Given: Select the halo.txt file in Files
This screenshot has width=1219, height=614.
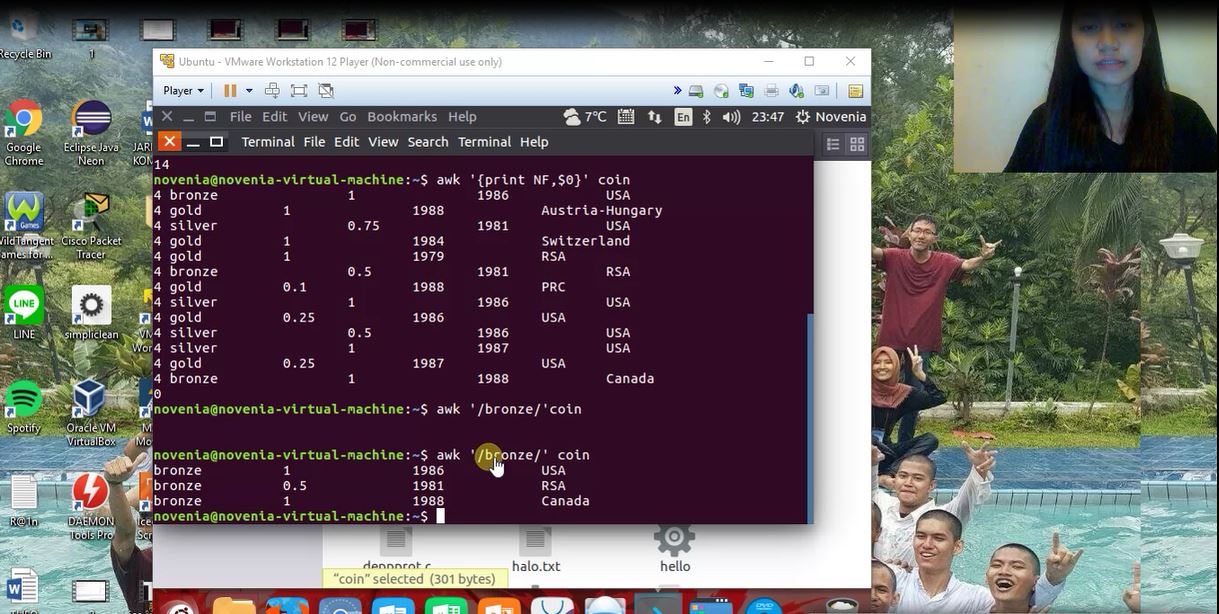Looking at the screenshot, I should pyautogui.click(x=536, y=551).
